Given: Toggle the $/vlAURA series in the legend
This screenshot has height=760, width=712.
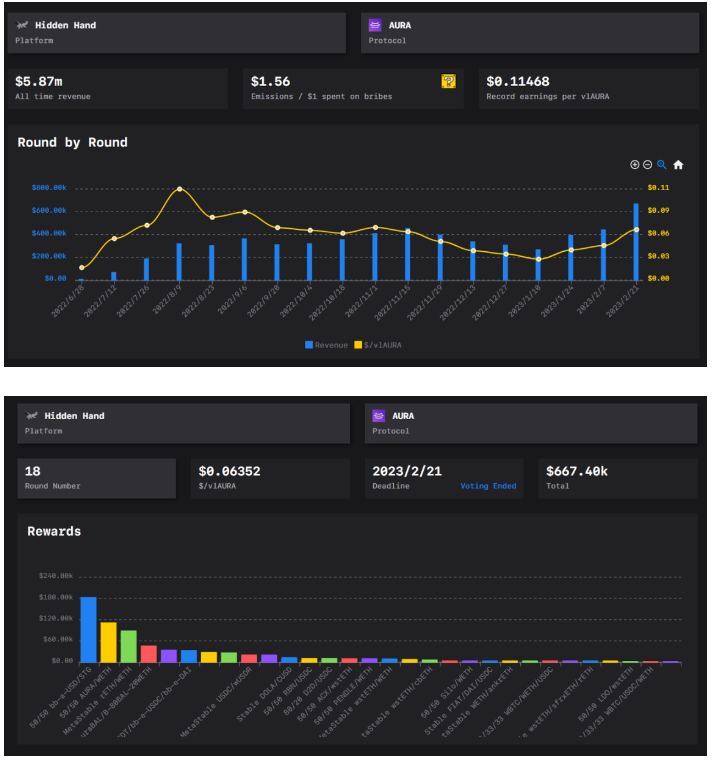Looking at the screenshot, I should [378, 345].
